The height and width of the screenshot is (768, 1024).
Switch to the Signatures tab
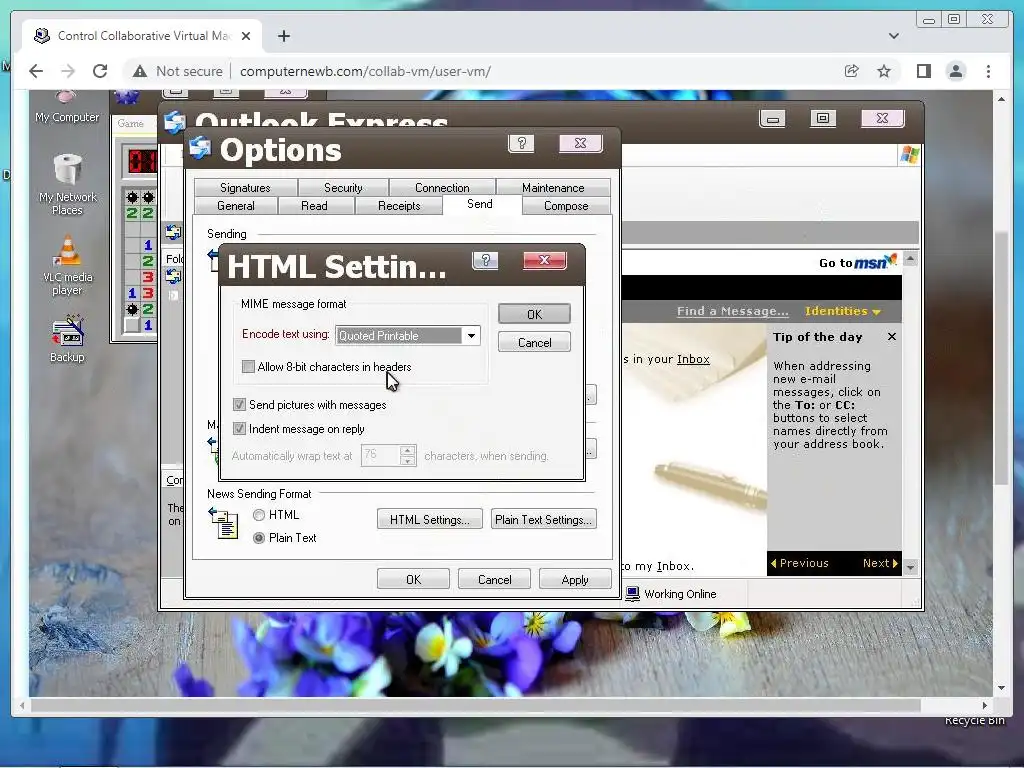[246, 187]
